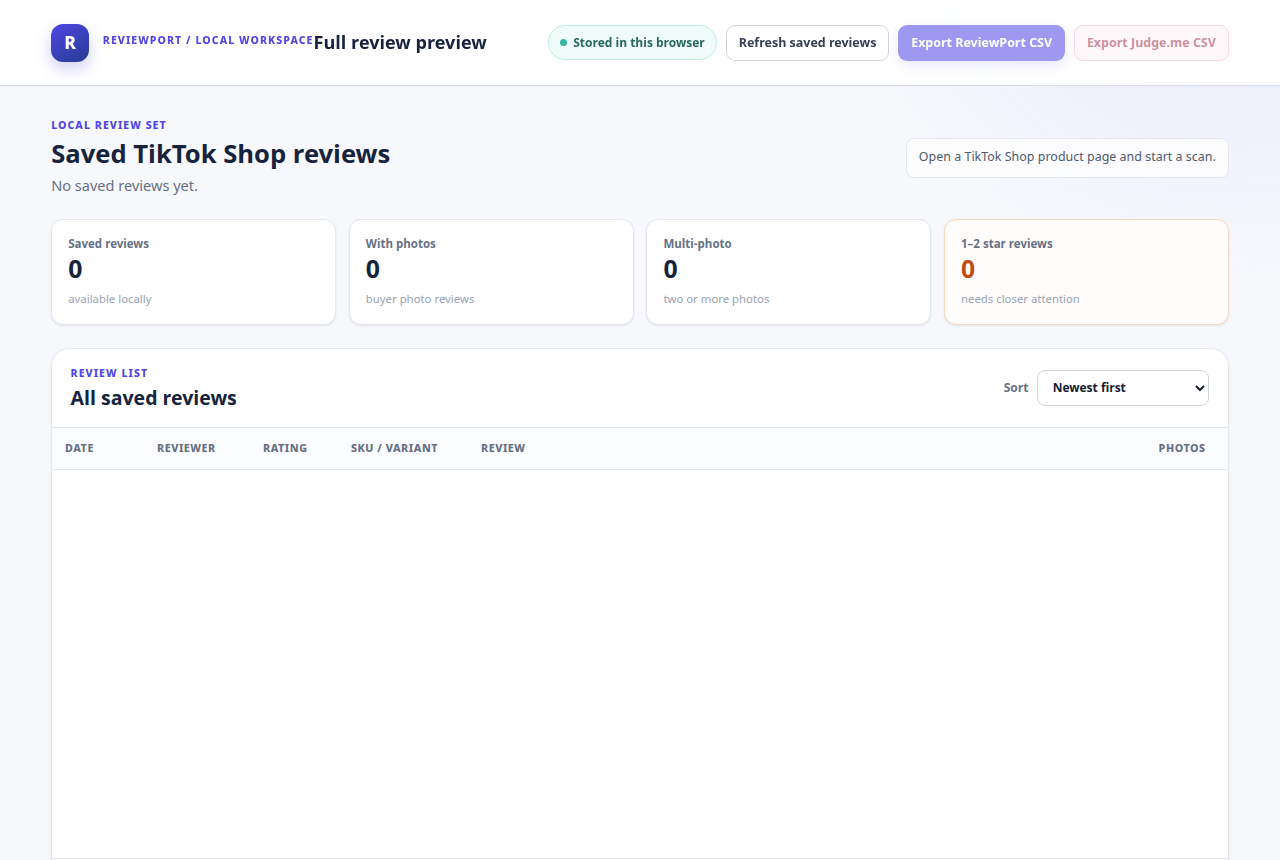Click the Multi-photo stat card
Viewport: 1280px width, 860px height.
(788, 272)
